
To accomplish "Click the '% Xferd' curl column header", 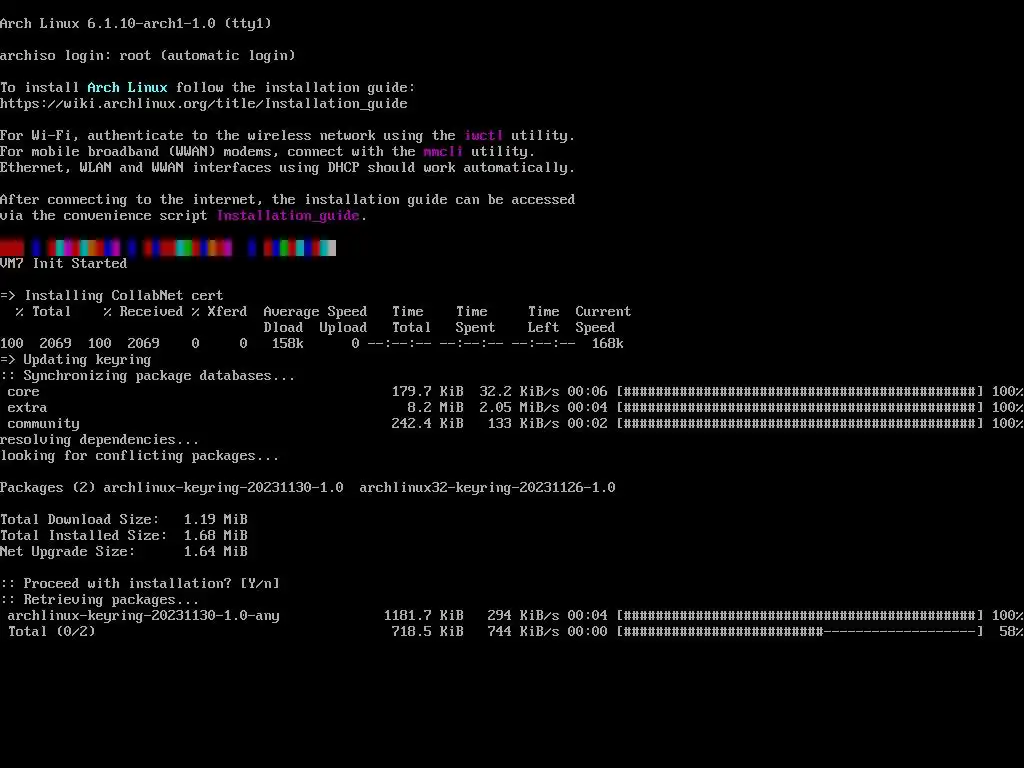I will 219,312.
